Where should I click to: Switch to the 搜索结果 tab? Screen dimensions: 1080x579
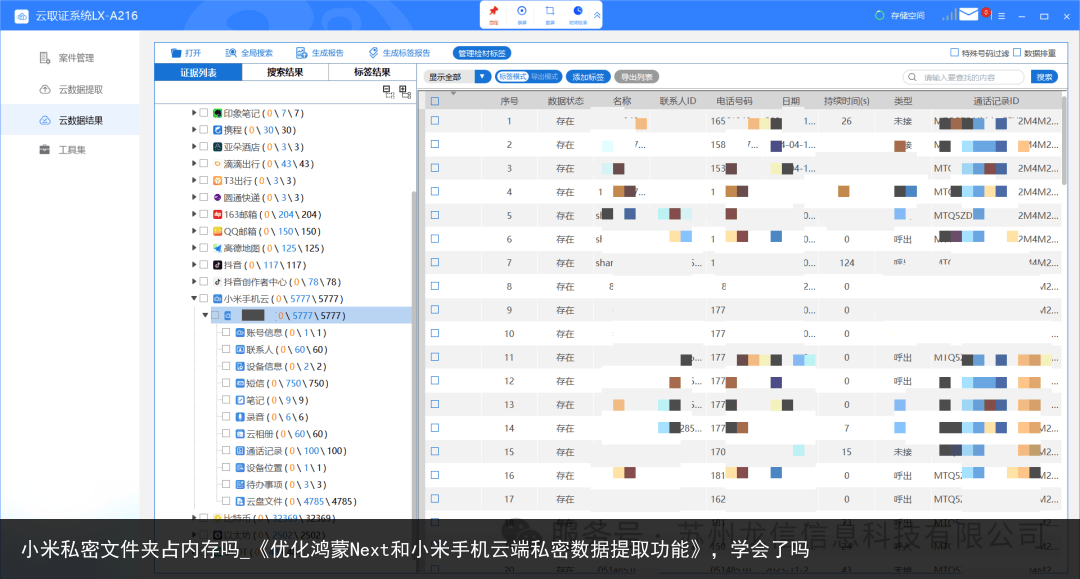click(x=285, y=72)
